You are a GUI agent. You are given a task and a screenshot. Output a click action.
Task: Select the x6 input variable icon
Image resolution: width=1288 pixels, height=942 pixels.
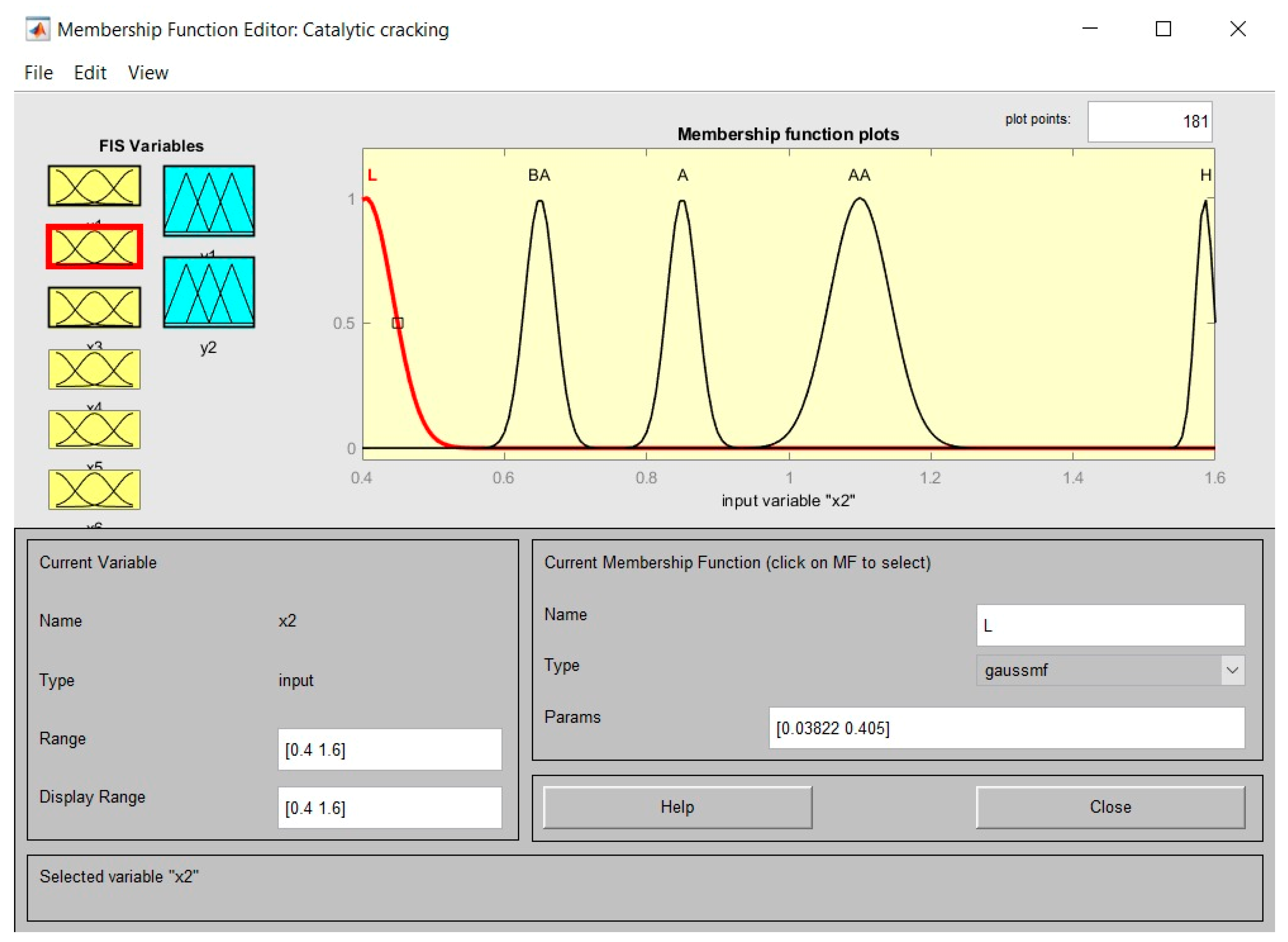pos(94,489)
